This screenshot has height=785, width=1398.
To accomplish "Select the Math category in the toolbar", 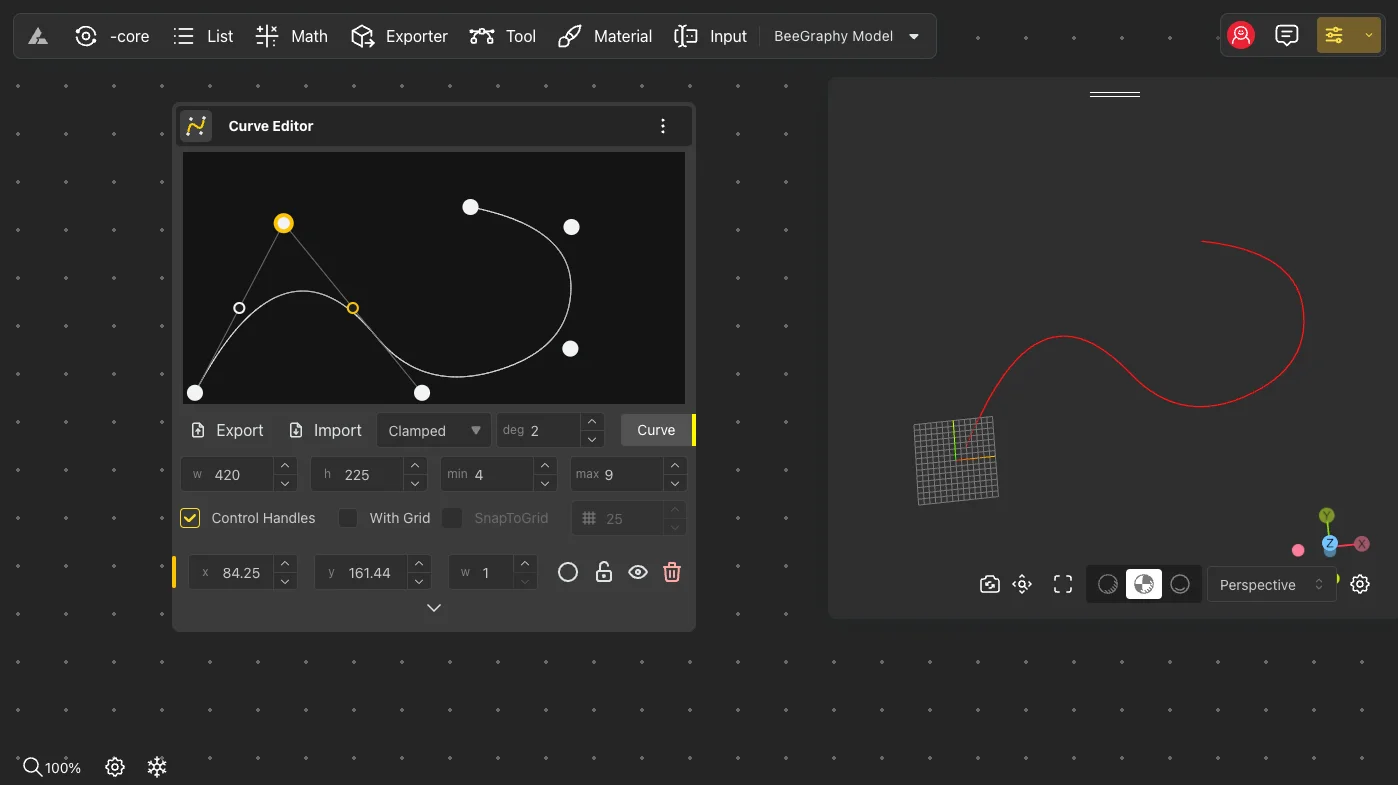I will [x=291, y=36].
